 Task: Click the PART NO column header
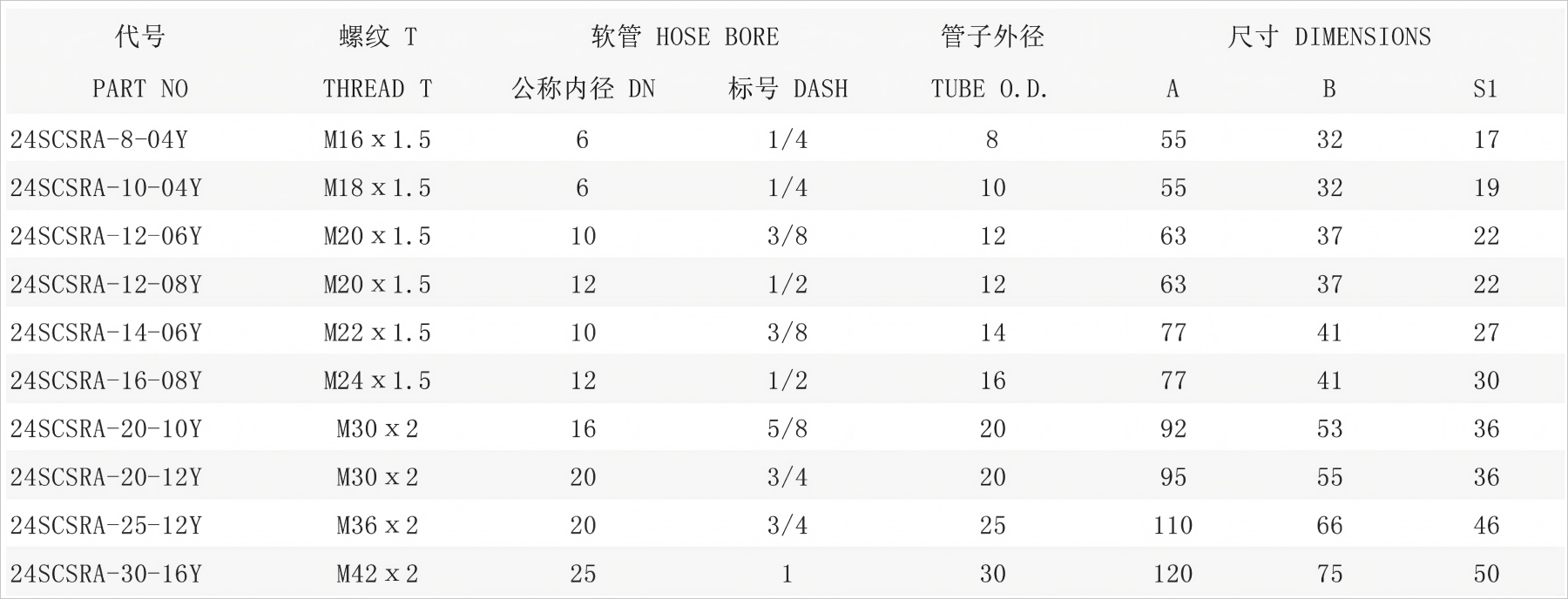[x=139, y=89]
